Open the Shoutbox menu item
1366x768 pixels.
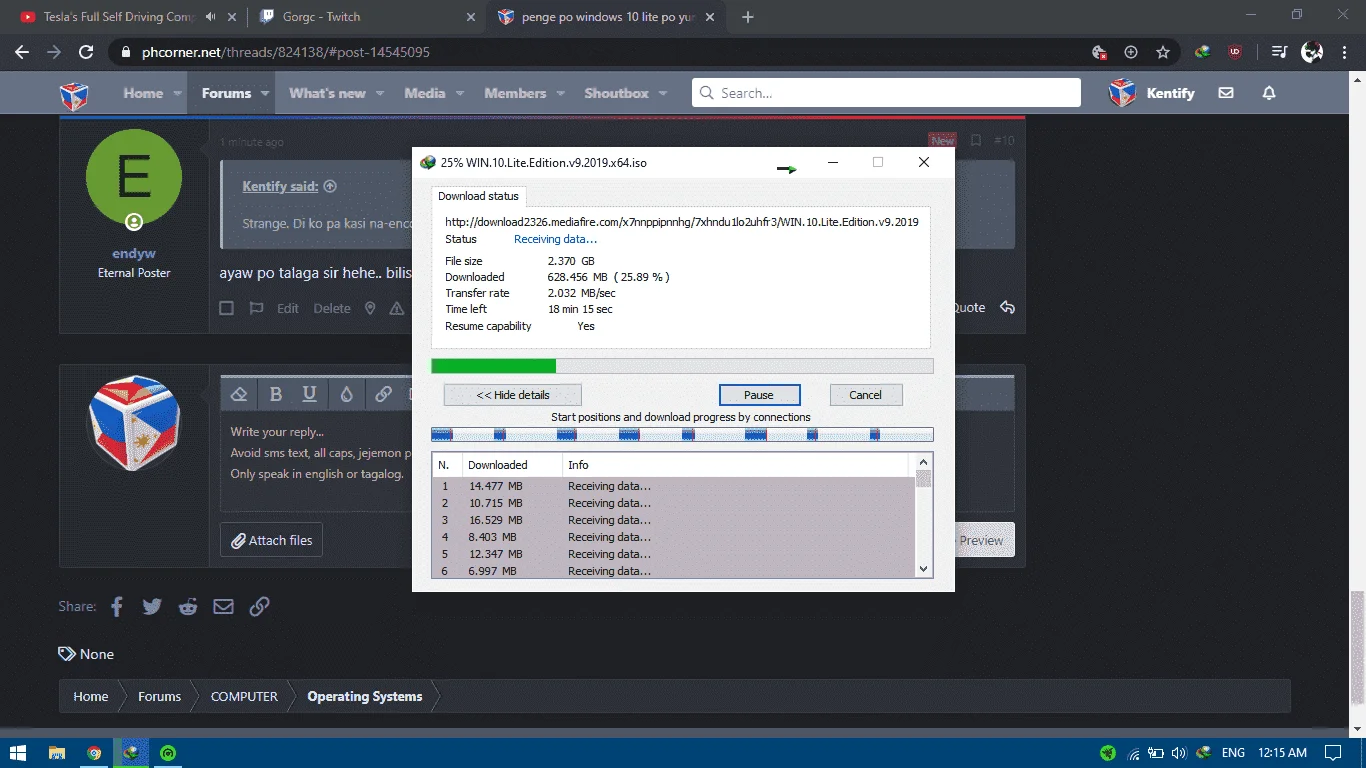(616, 93)
